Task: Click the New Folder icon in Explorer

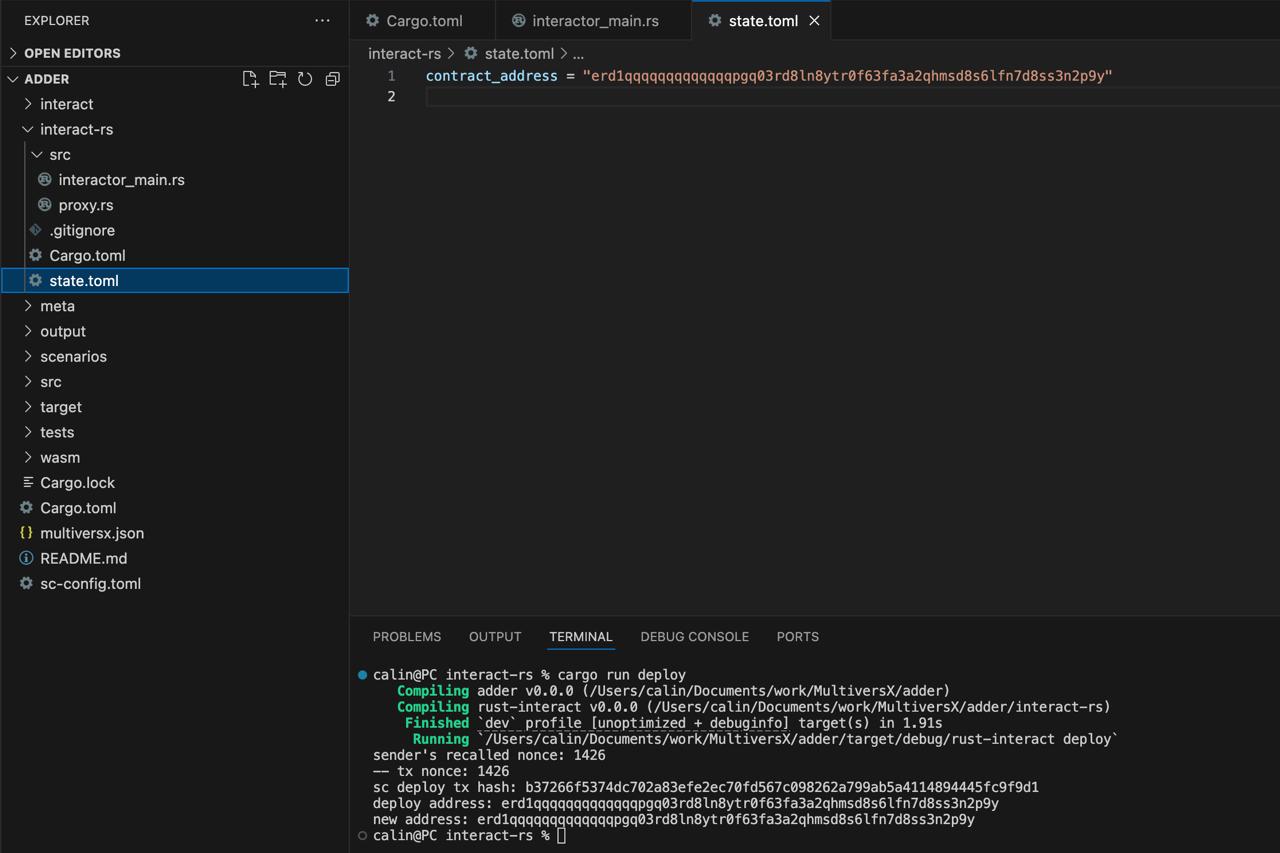Action: (x=278, y=79)
